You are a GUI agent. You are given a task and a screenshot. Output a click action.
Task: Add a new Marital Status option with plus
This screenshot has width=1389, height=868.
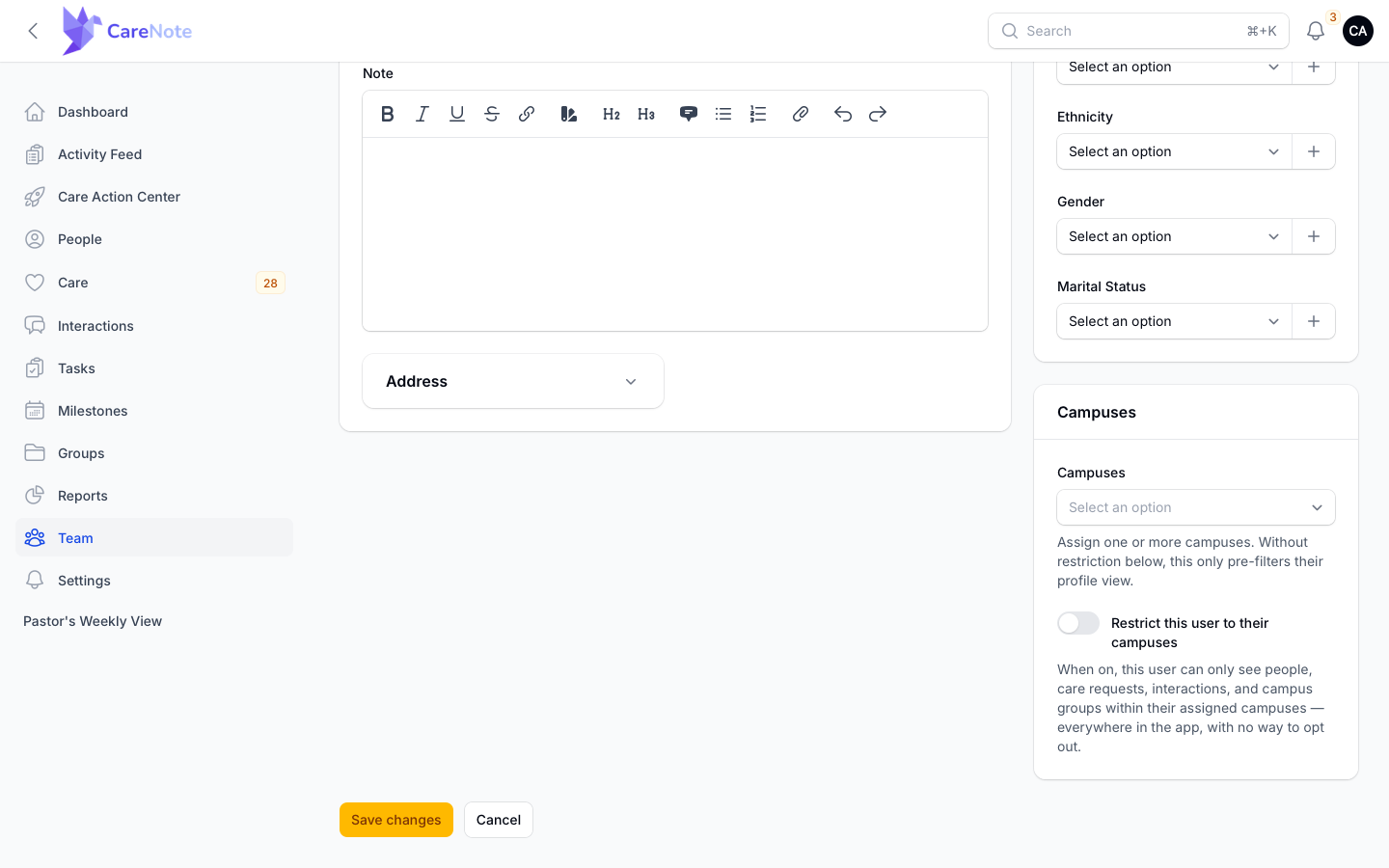coord(1314,321)
